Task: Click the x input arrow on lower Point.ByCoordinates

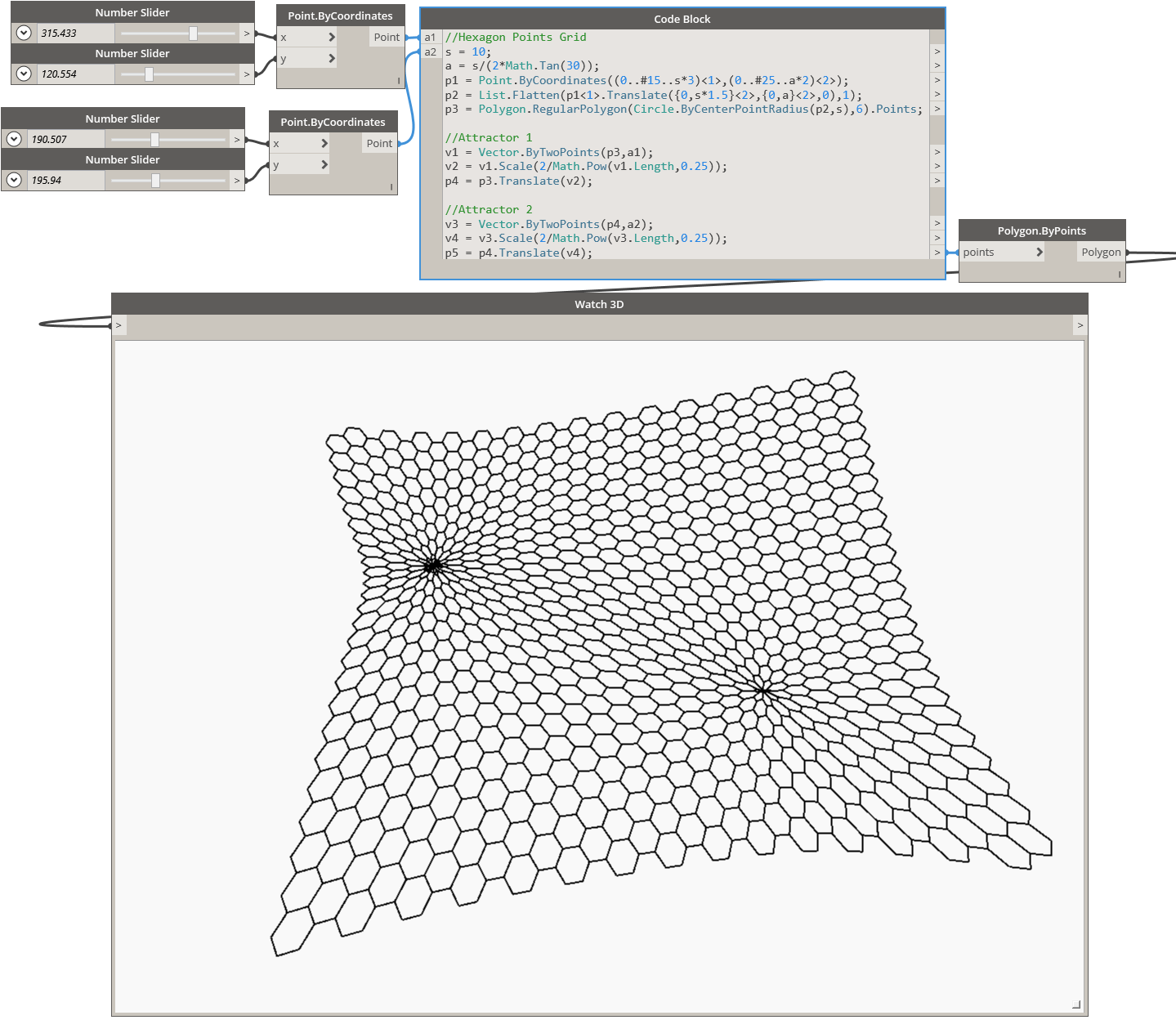Action: coord(324,143)
